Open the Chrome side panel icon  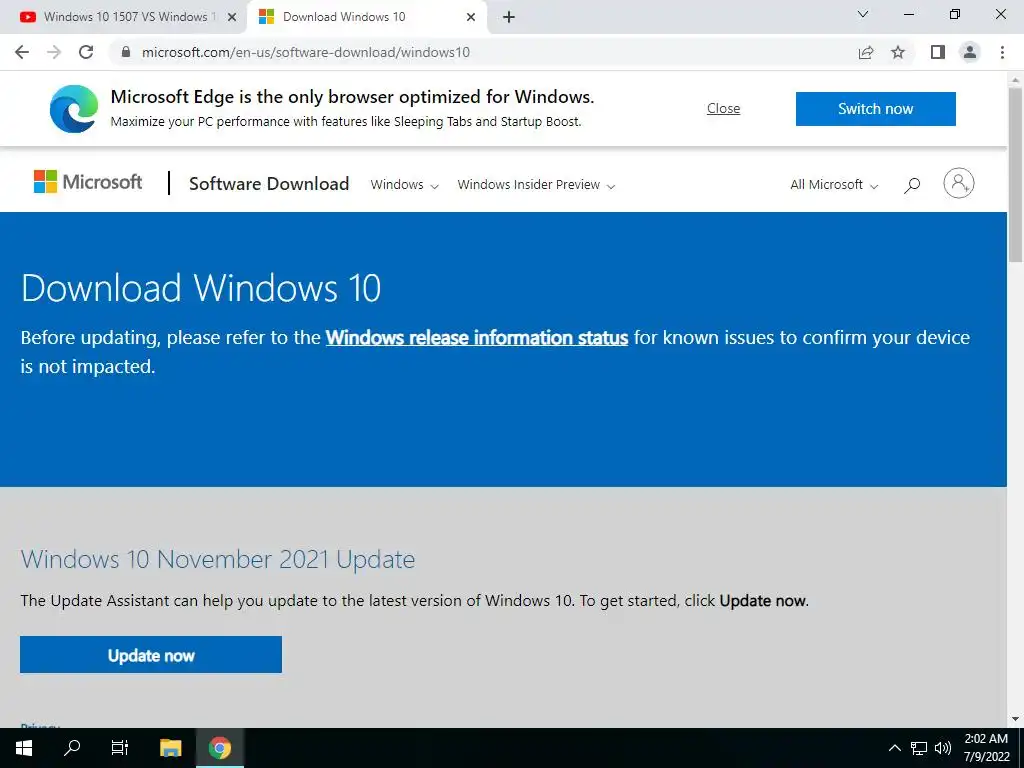tap(938, 52)
